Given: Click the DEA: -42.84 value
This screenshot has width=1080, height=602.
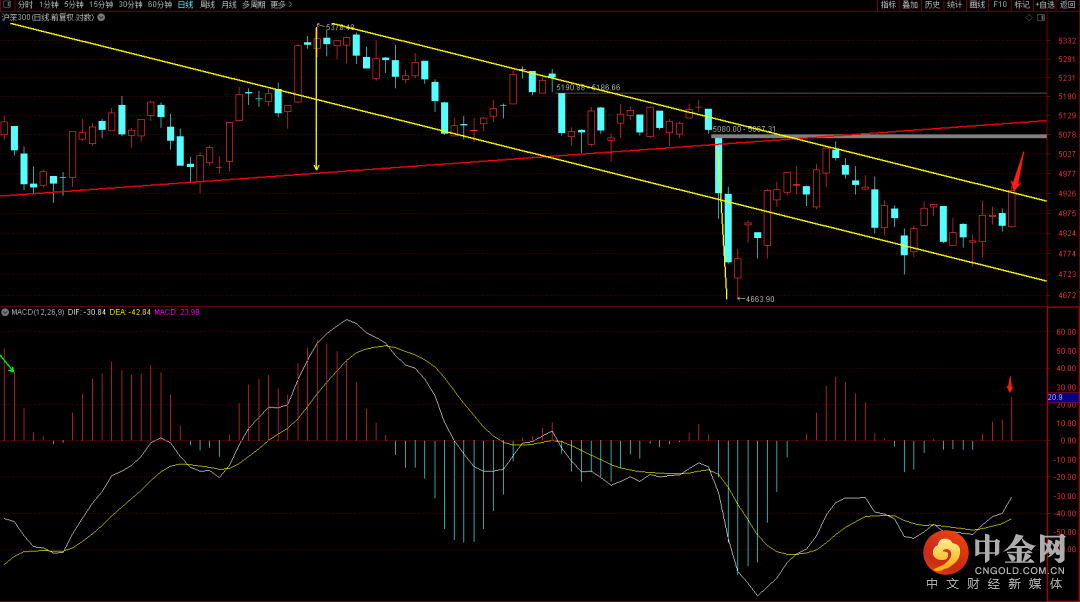Looking at the screenshot, I should (130, 312).
